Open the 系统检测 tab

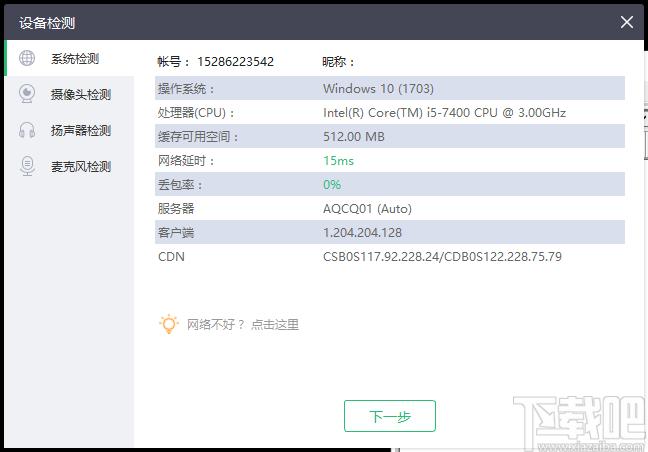pos(69,58)
